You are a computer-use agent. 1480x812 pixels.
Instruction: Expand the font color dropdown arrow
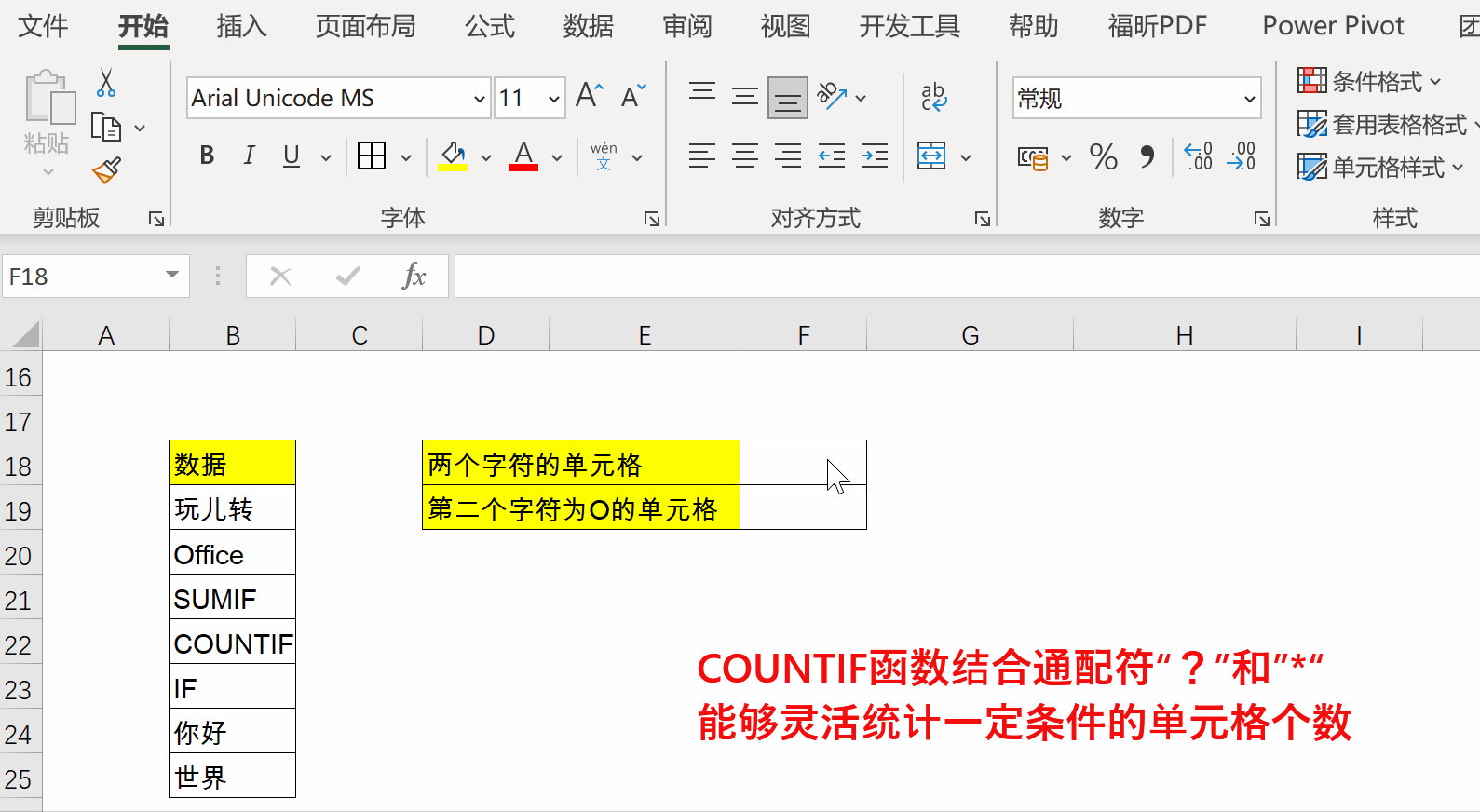(x=557, y=157)
